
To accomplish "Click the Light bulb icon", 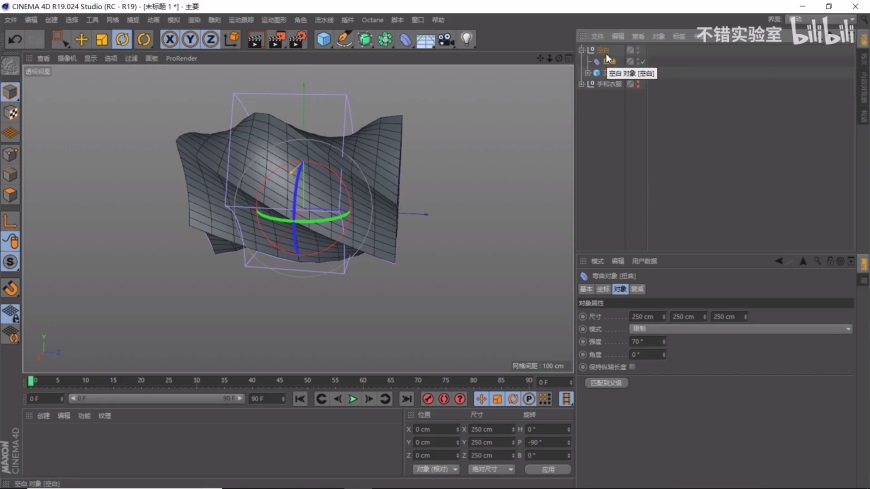I will pyautogui.click(x=466, y=39).
